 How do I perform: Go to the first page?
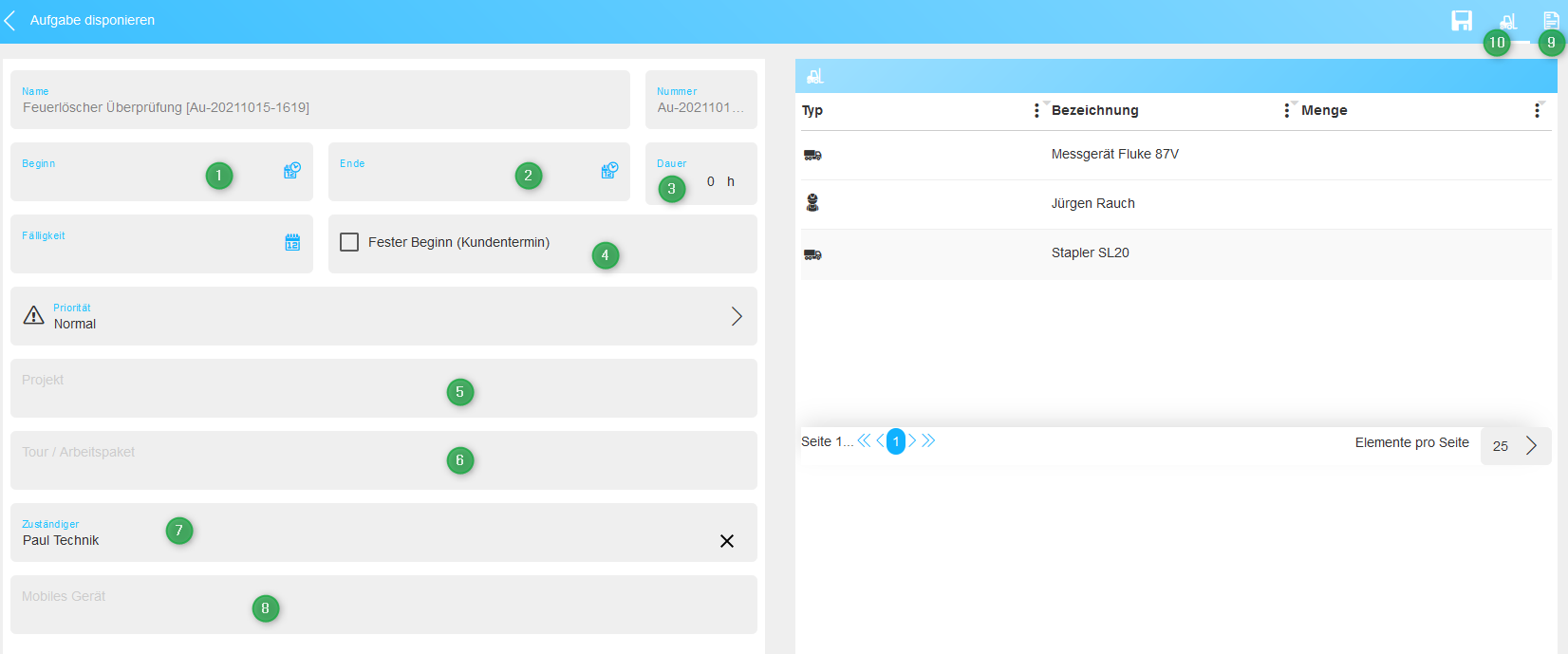864,440
